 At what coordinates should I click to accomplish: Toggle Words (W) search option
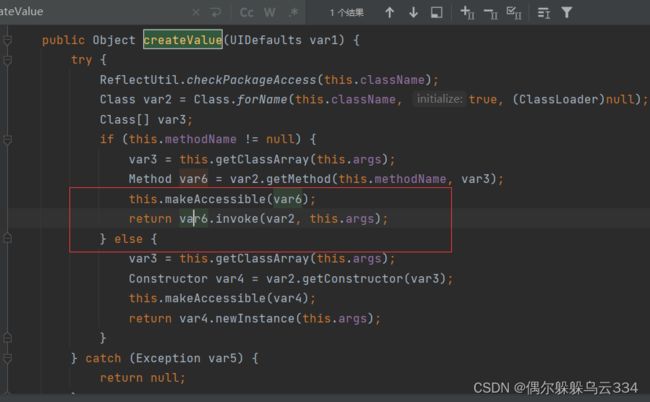269,12
